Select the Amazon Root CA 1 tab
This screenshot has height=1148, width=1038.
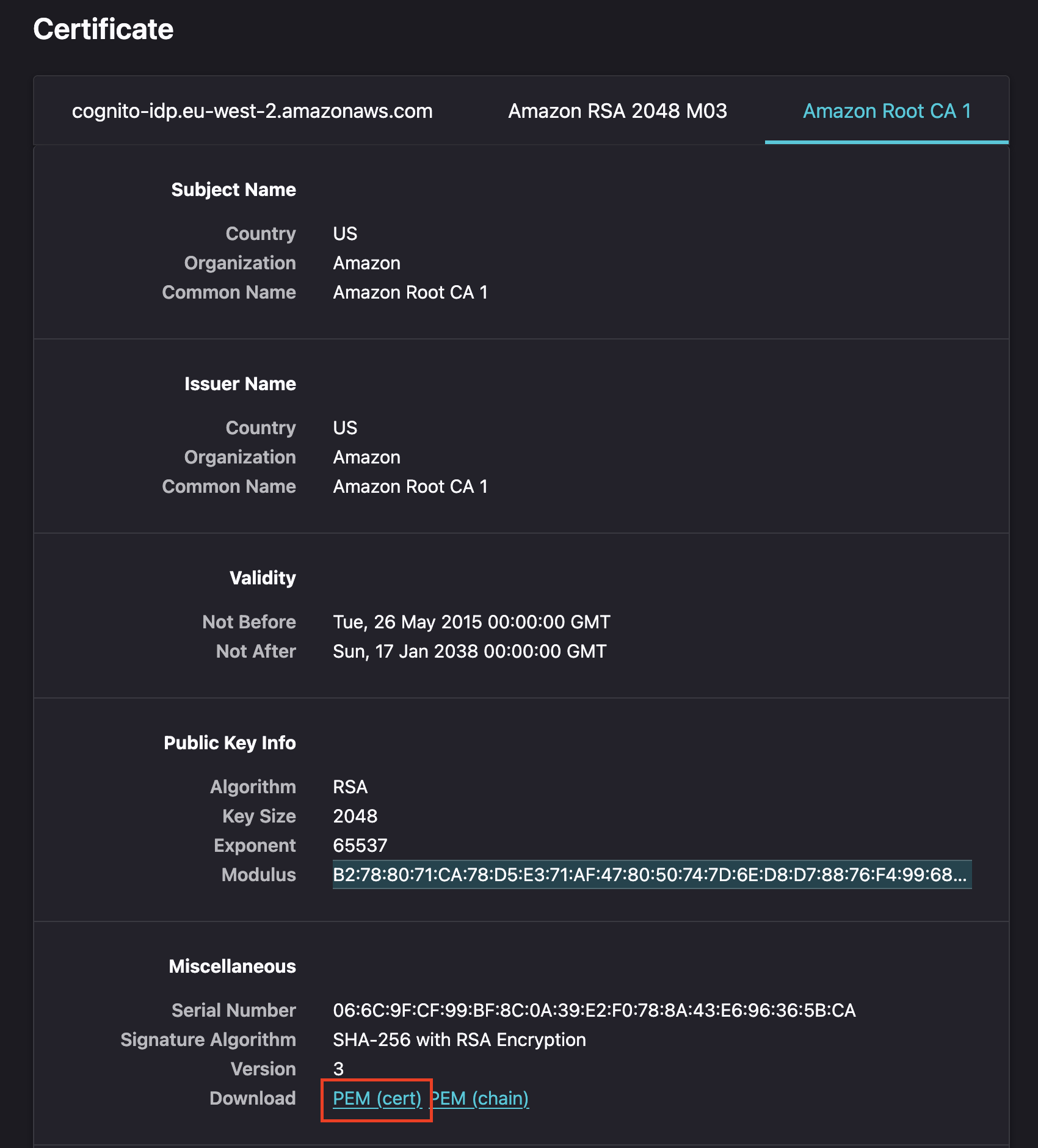[x=887, y=111]
